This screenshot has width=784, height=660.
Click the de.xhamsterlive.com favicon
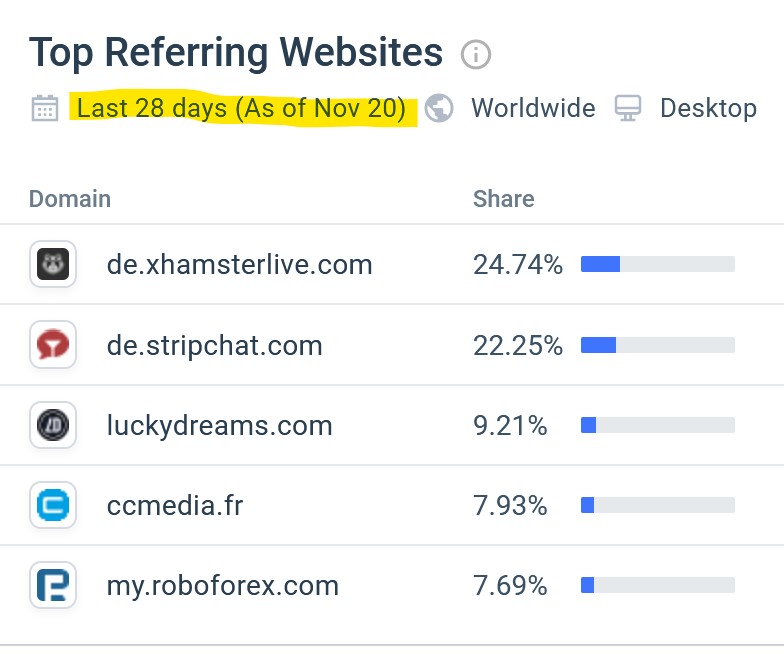click(x=53, y=264)
